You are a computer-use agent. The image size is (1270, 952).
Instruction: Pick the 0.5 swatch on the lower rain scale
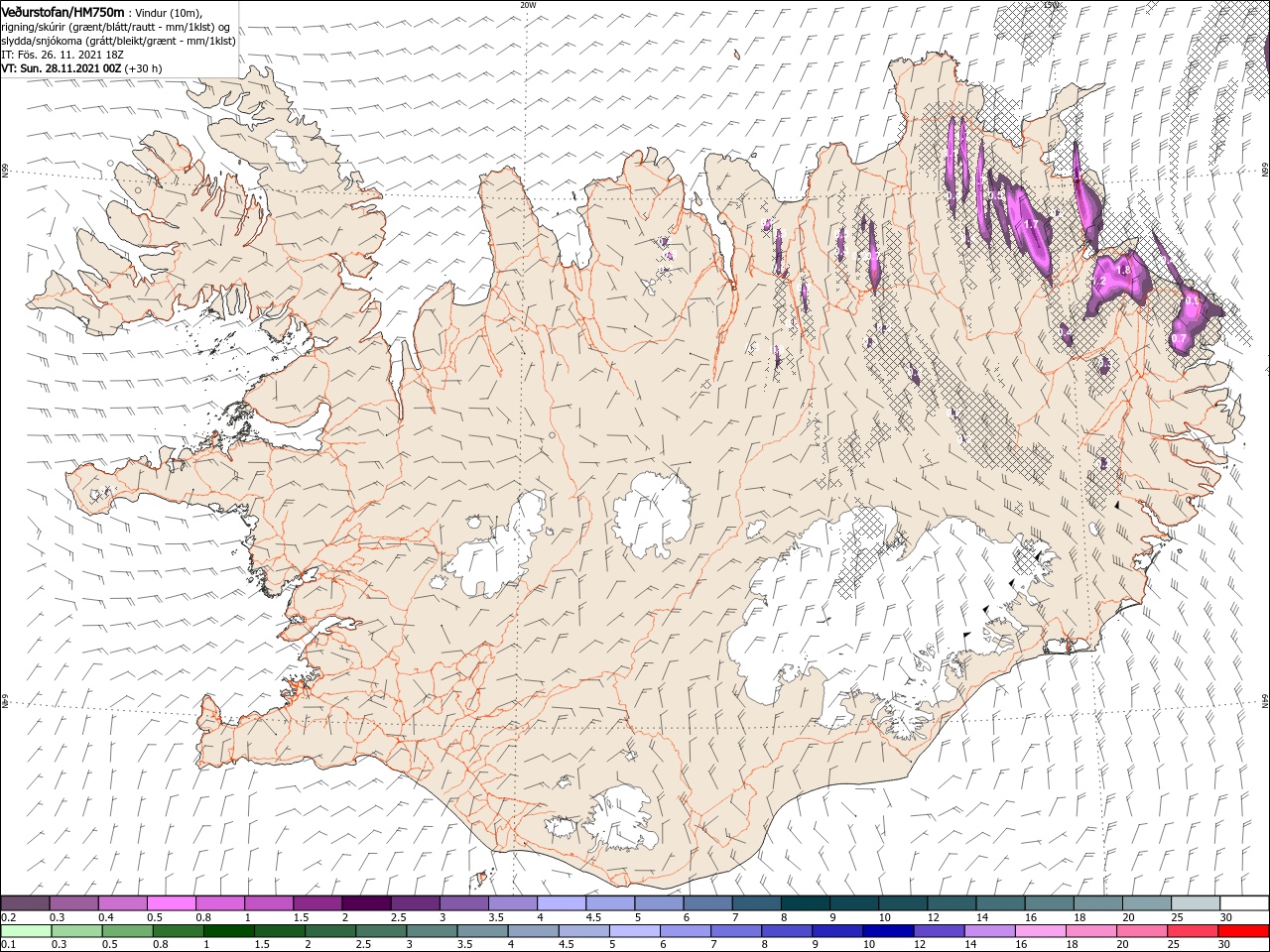pyautogui.click(x=128, y=931)
